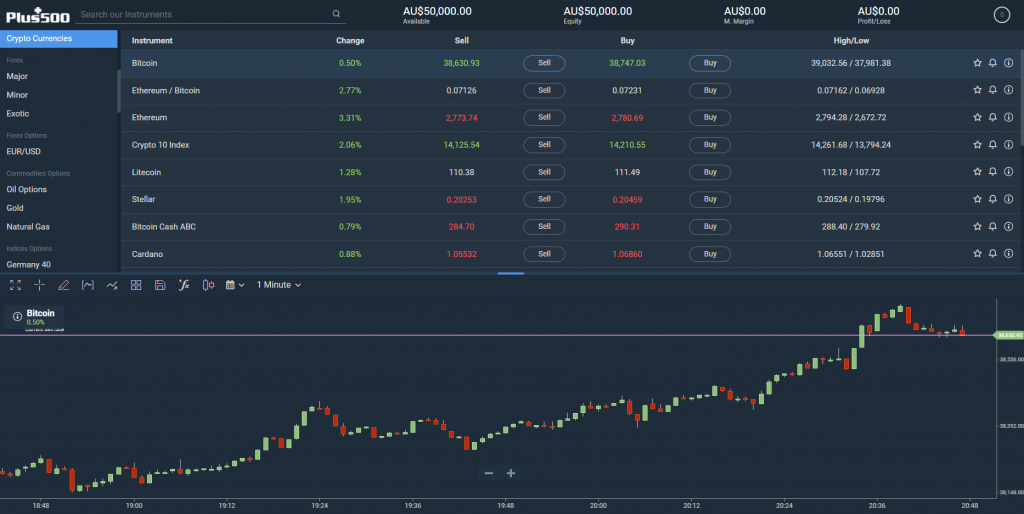
Task: Select Crypto Currencies category
Action: [59, 39]
